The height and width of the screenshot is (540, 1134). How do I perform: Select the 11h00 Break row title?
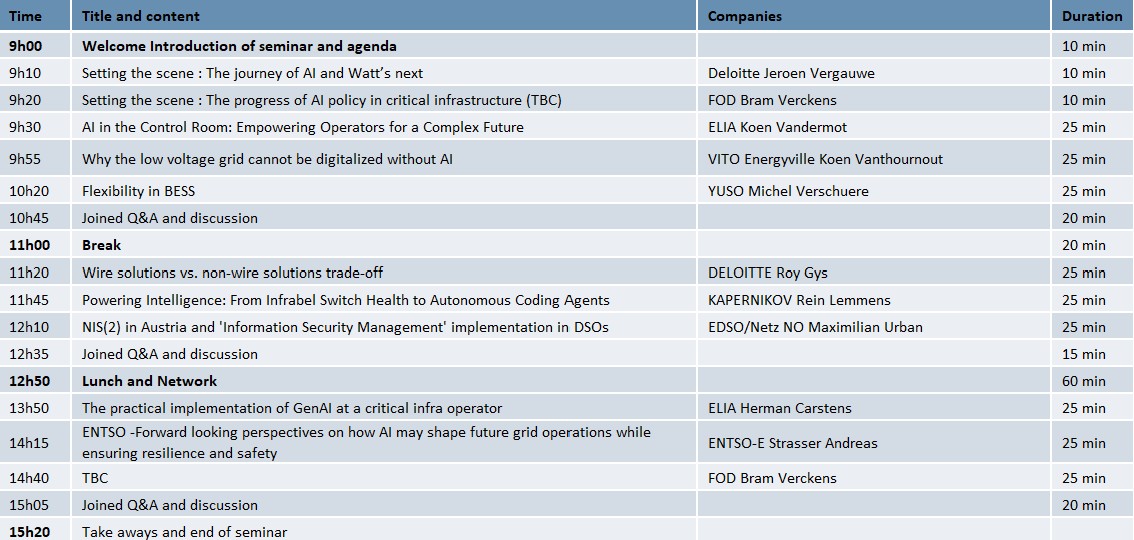coord(101,245)
